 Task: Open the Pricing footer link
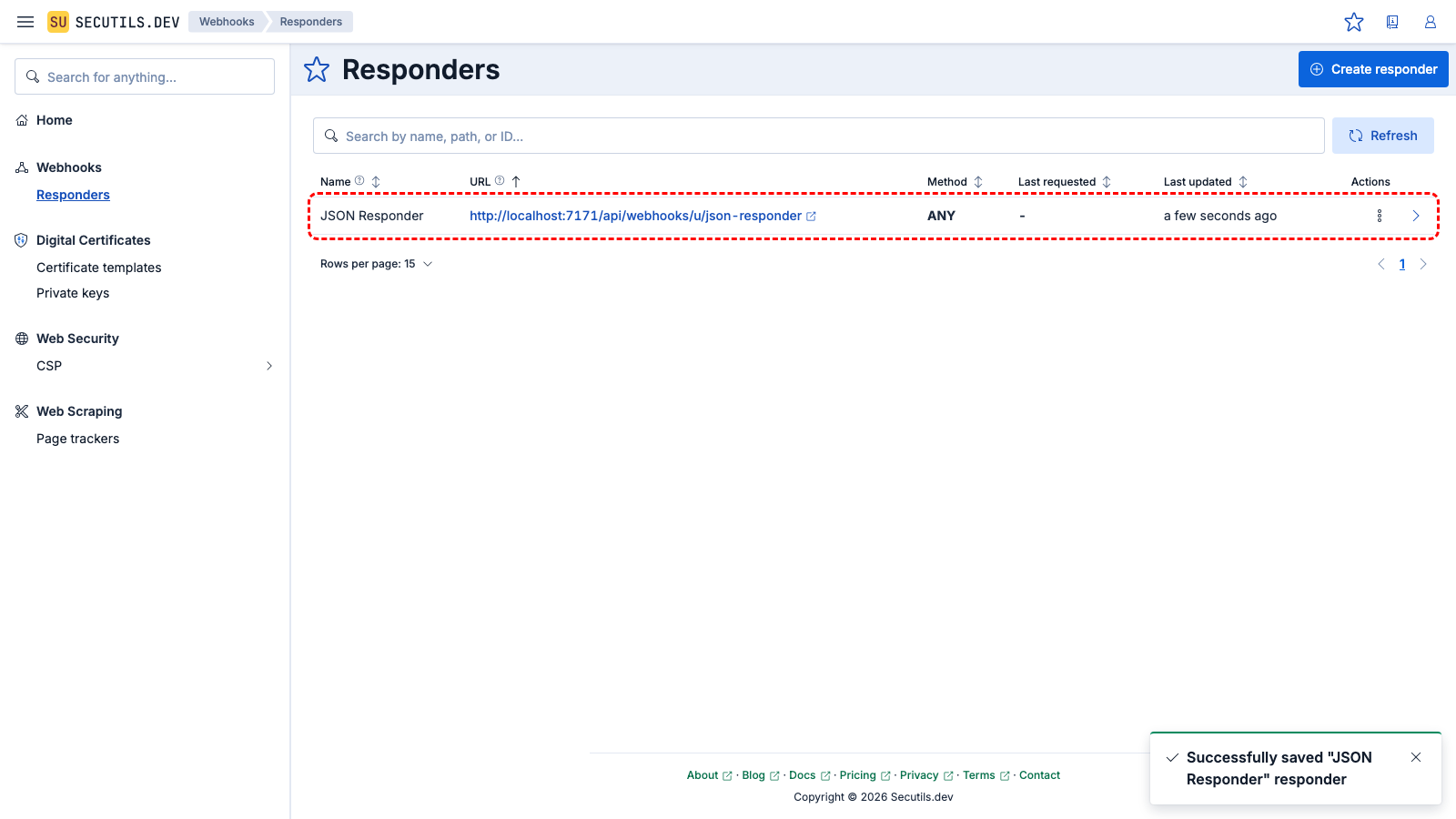[x=859, y=774]
